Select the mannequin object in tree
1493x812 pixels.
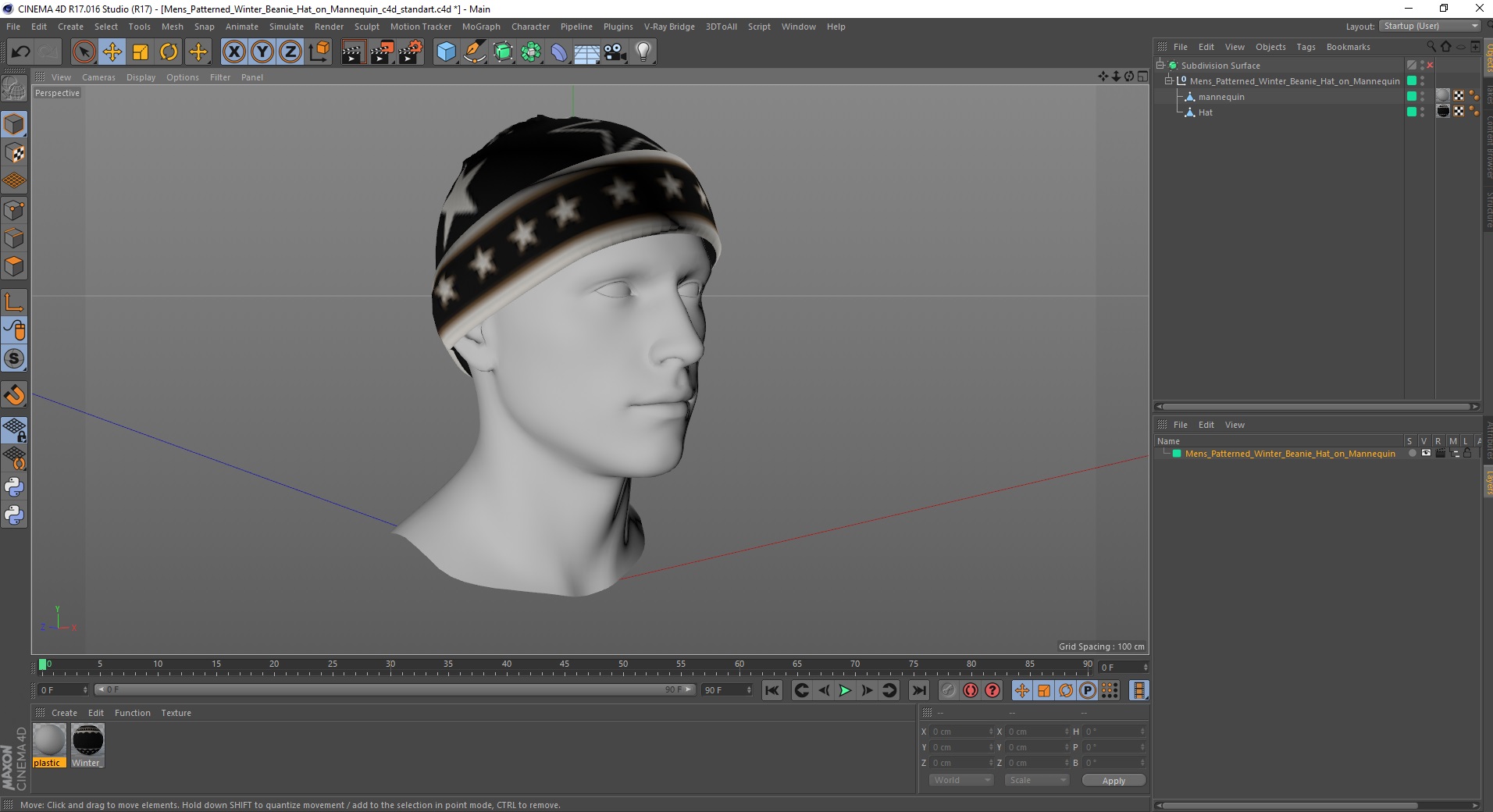point(1221,97)
